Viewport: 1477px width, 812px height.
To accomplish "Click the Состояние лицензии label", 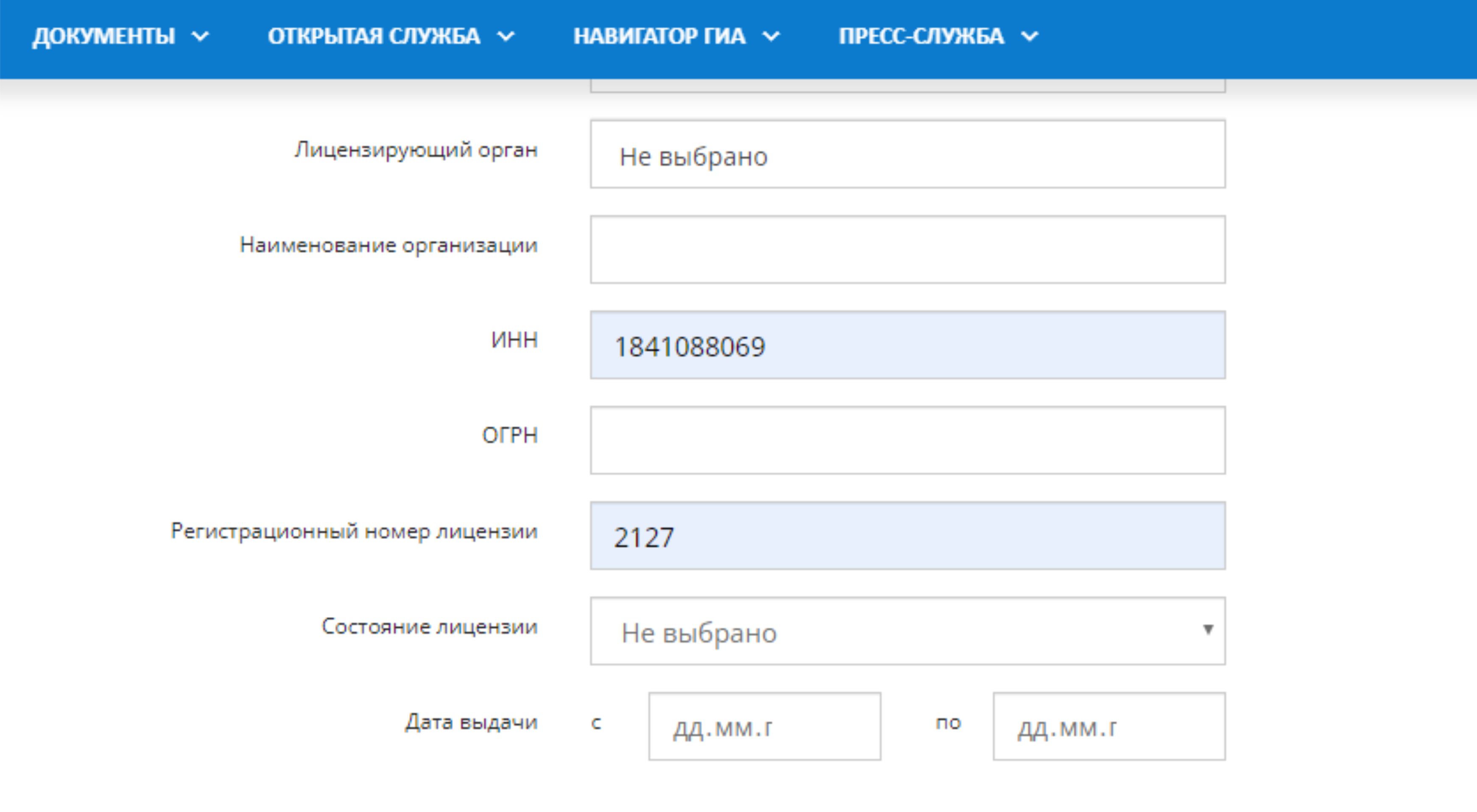I will pyautogui.click(x=429, y=626).
